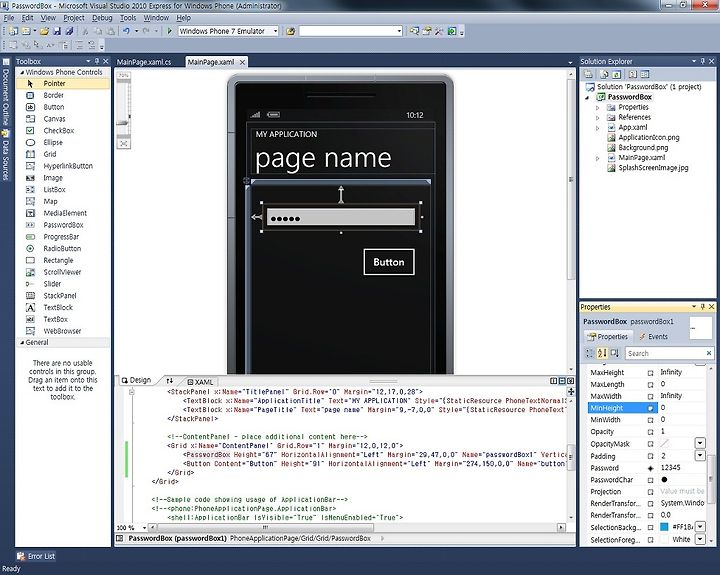Viewport: 720px width, 575px height.
Task: Open the Project menu
Action: click(x=73, y=17)
